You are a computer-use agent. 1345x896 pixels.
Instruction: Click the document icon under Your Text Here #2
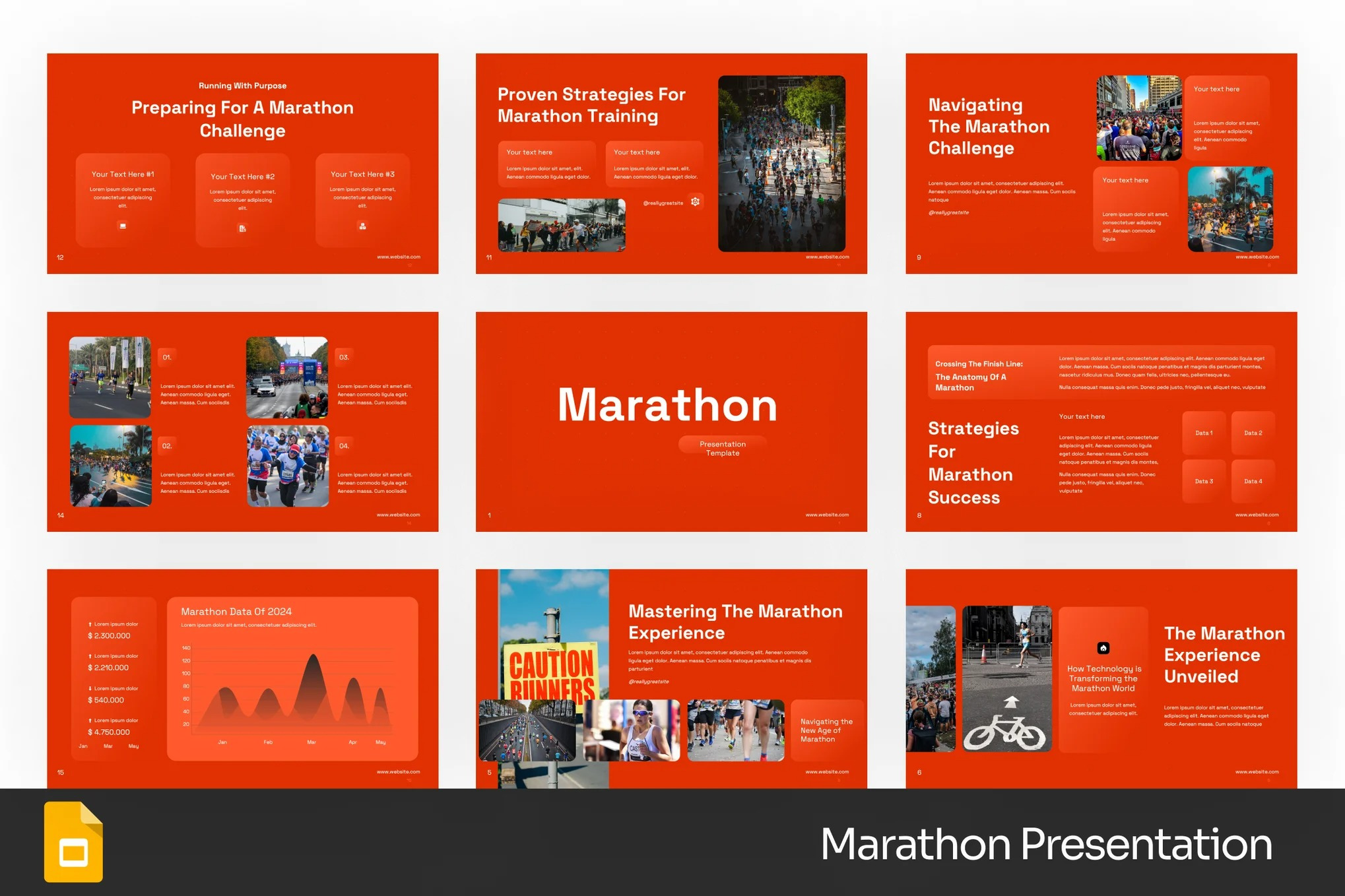tap(242, 228)
